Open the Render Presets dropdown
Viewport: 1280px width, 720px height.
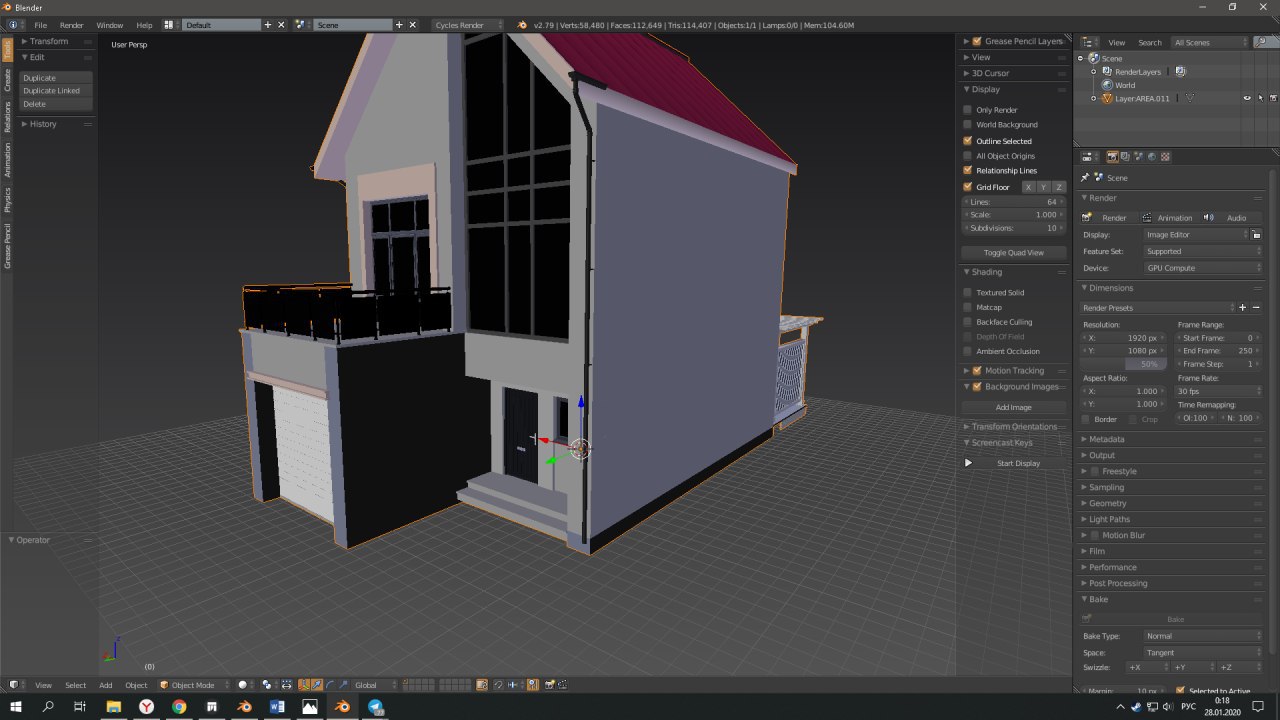coord(1158,308)
